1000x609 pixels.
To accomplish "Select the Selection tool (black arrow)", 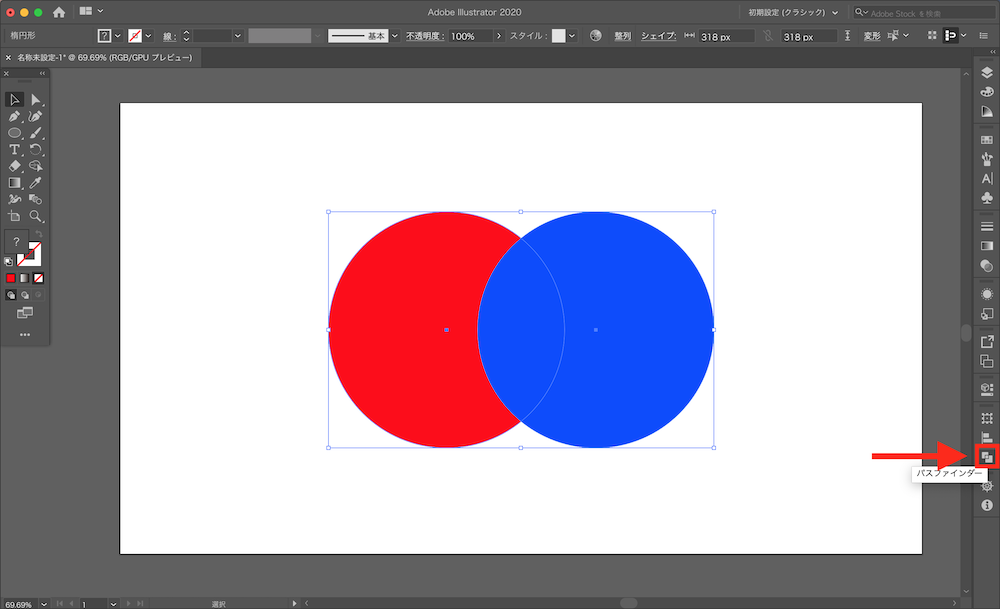I will (14, 99).
